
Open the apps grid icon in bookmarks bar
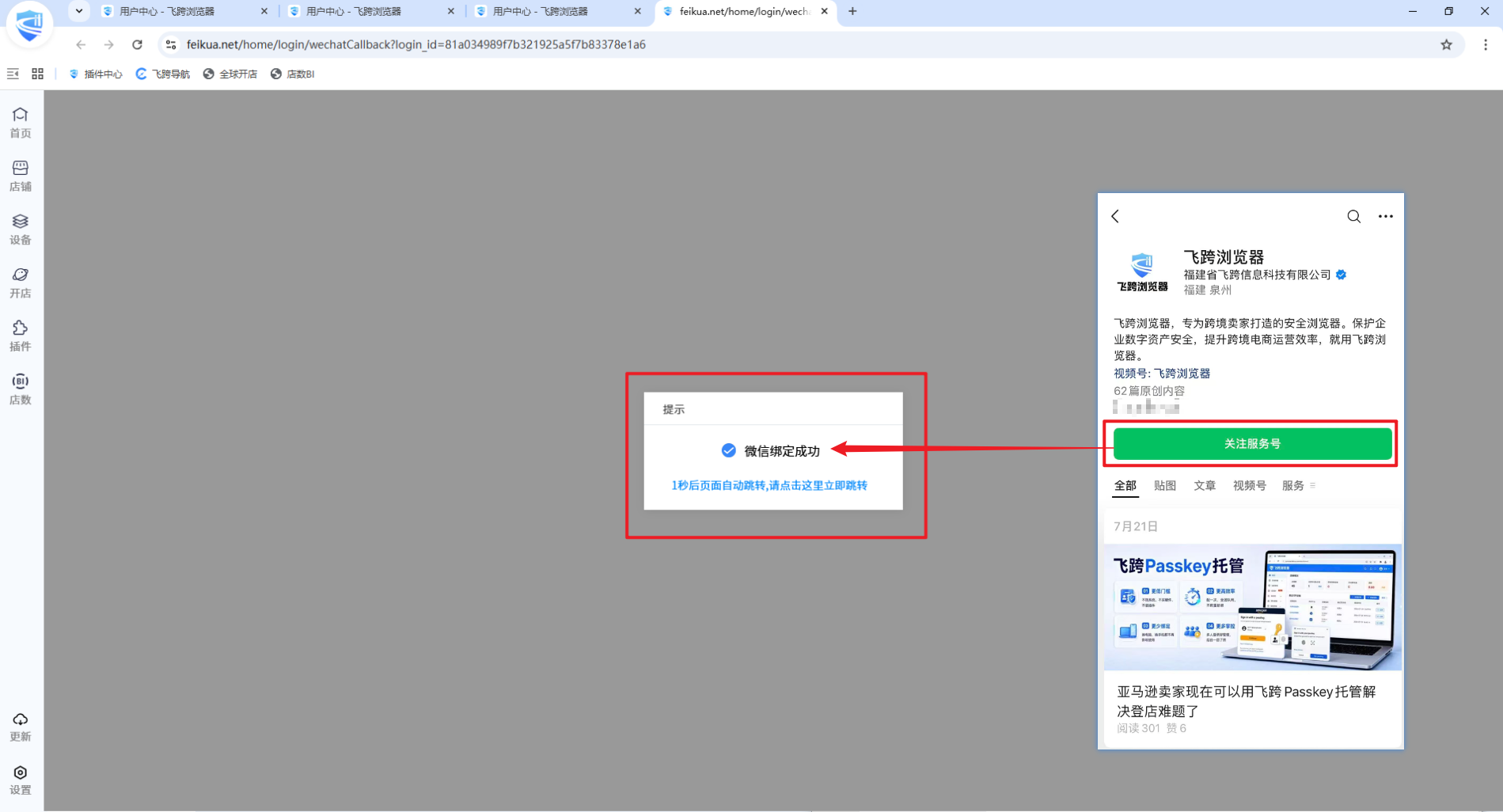pyautogui.click(x=37, y=74)
